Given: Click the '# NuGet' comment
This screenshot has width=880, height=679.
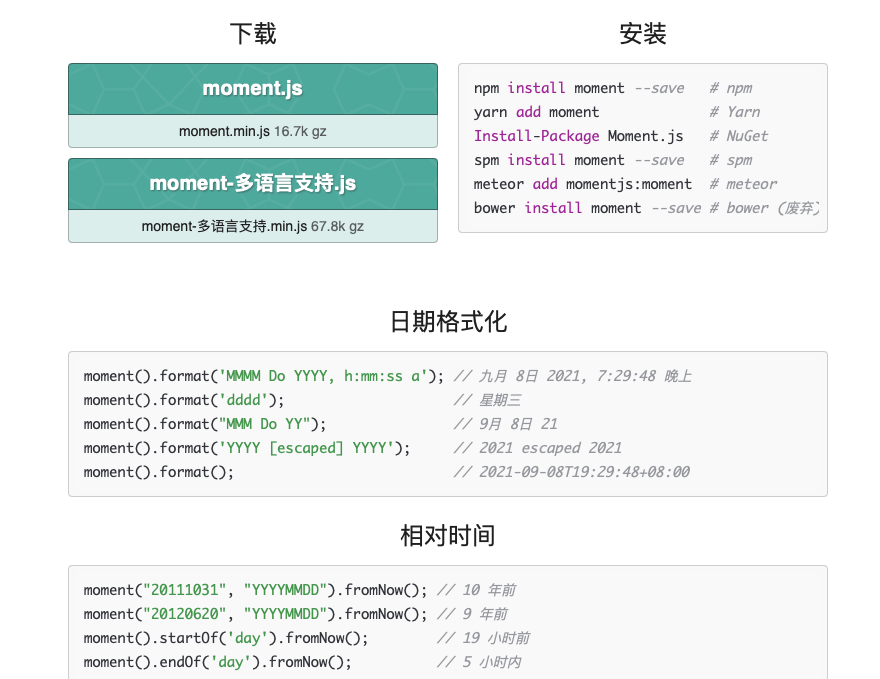Looking at the screenshot, I should pyautogui.click(x=739, y=136).
